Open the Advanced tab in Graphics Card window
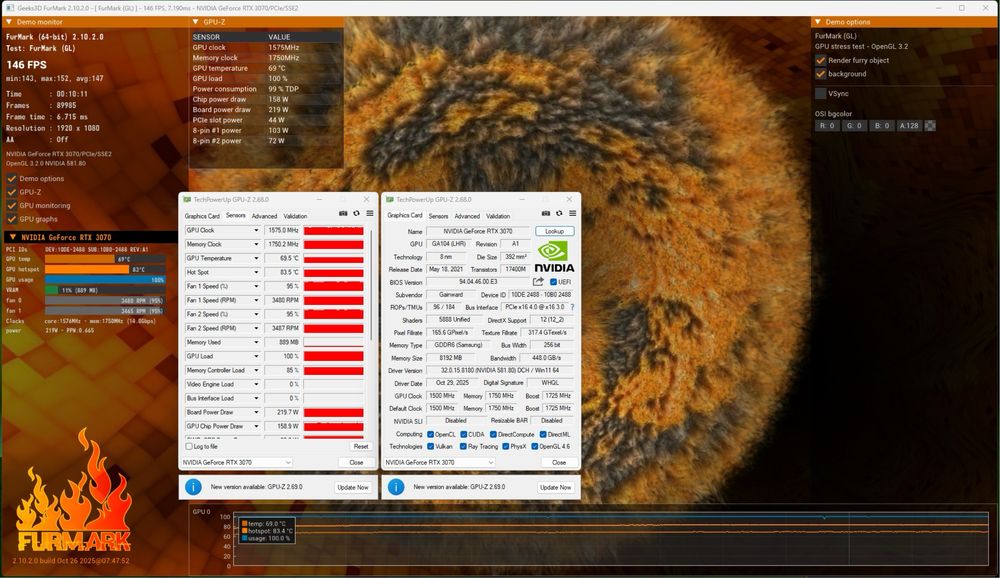The height and width of the screenshot is (578, 1000). pos(467,216)
